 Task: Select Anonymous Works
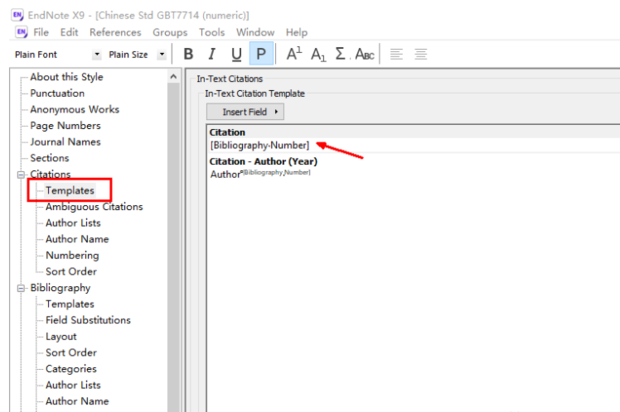click(75, 110)
